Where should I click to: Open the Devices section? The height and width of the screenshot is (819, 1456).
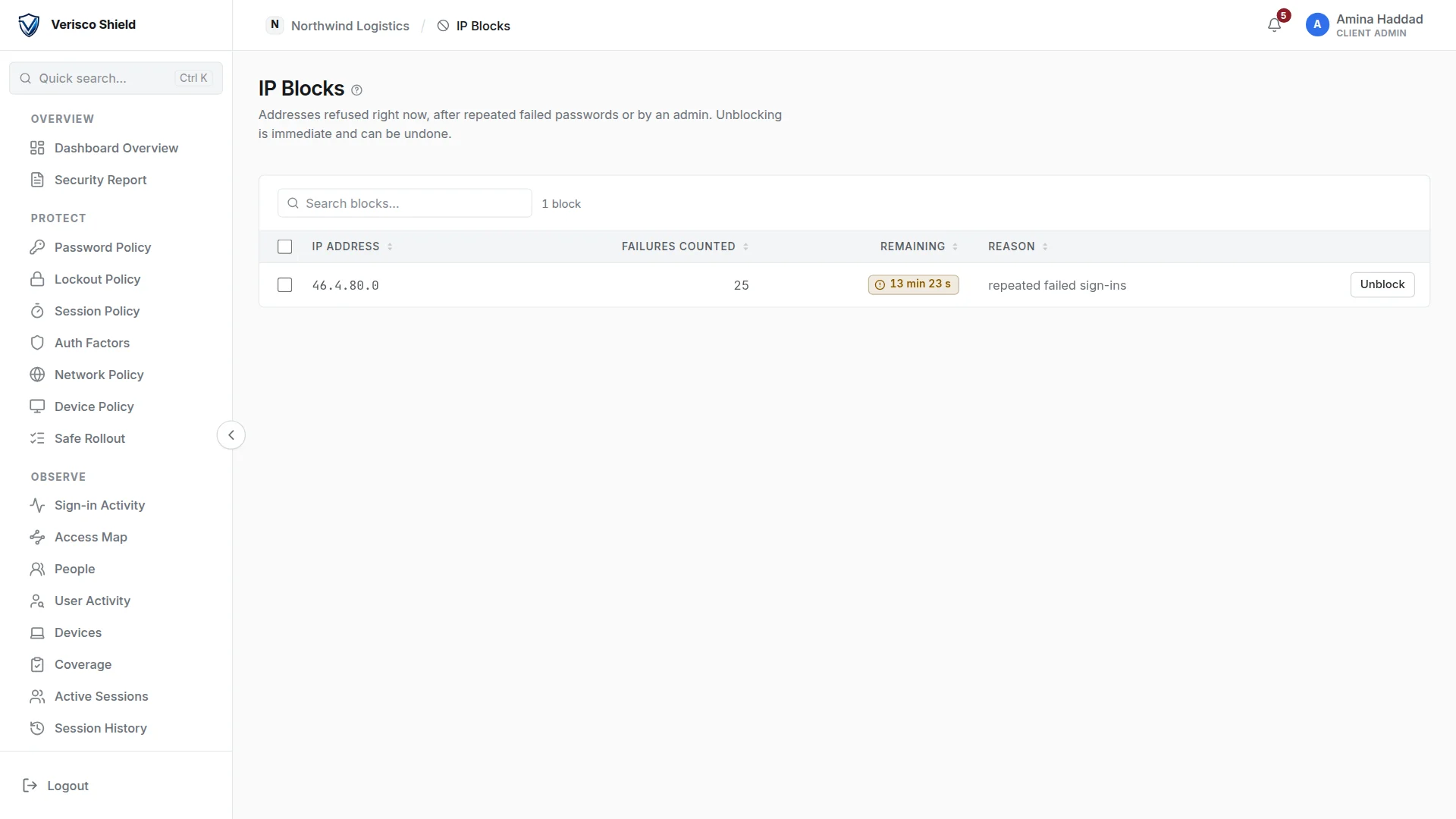pyautogui.click(x=78, y=632)
